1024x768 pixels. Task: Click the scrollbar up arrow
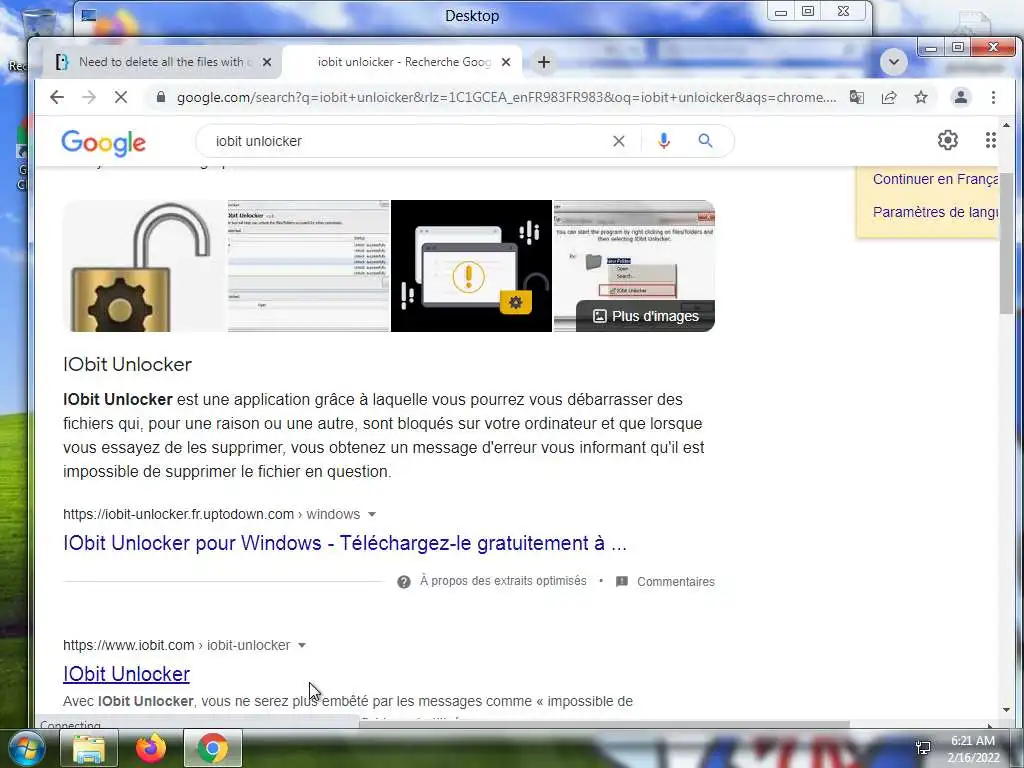(1006, 124)
